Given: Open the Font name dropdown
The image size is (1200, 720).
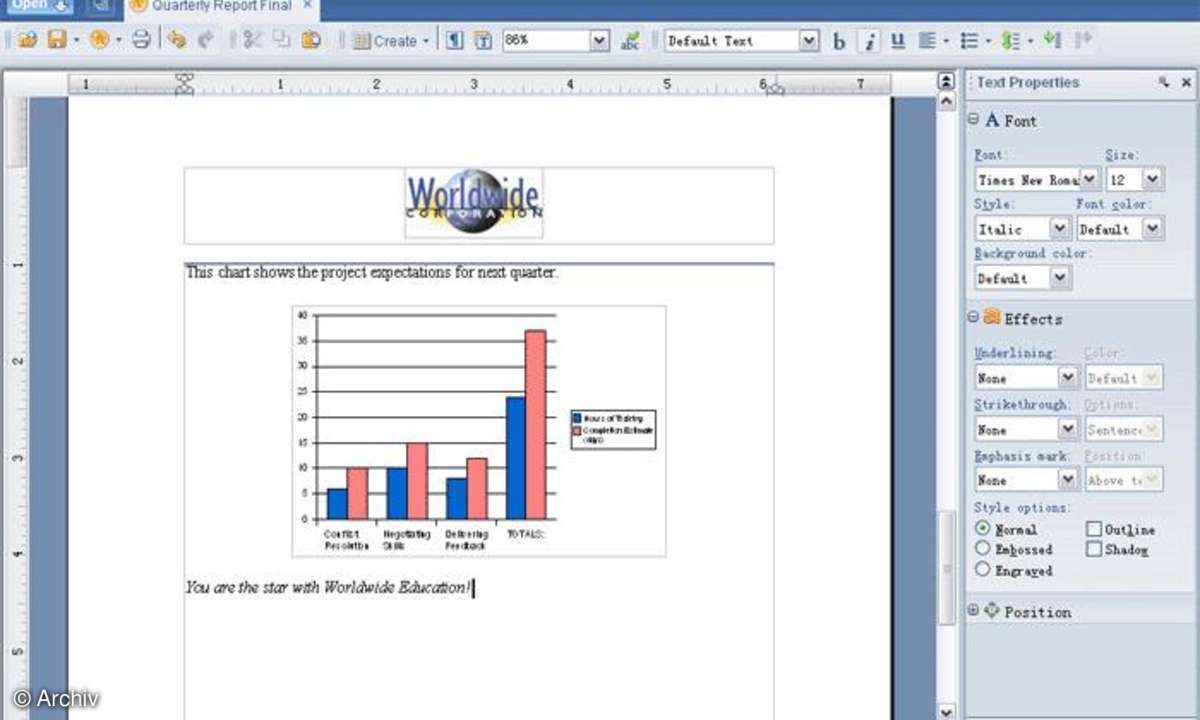Looking at the screenshot, I should point(1089,180).
